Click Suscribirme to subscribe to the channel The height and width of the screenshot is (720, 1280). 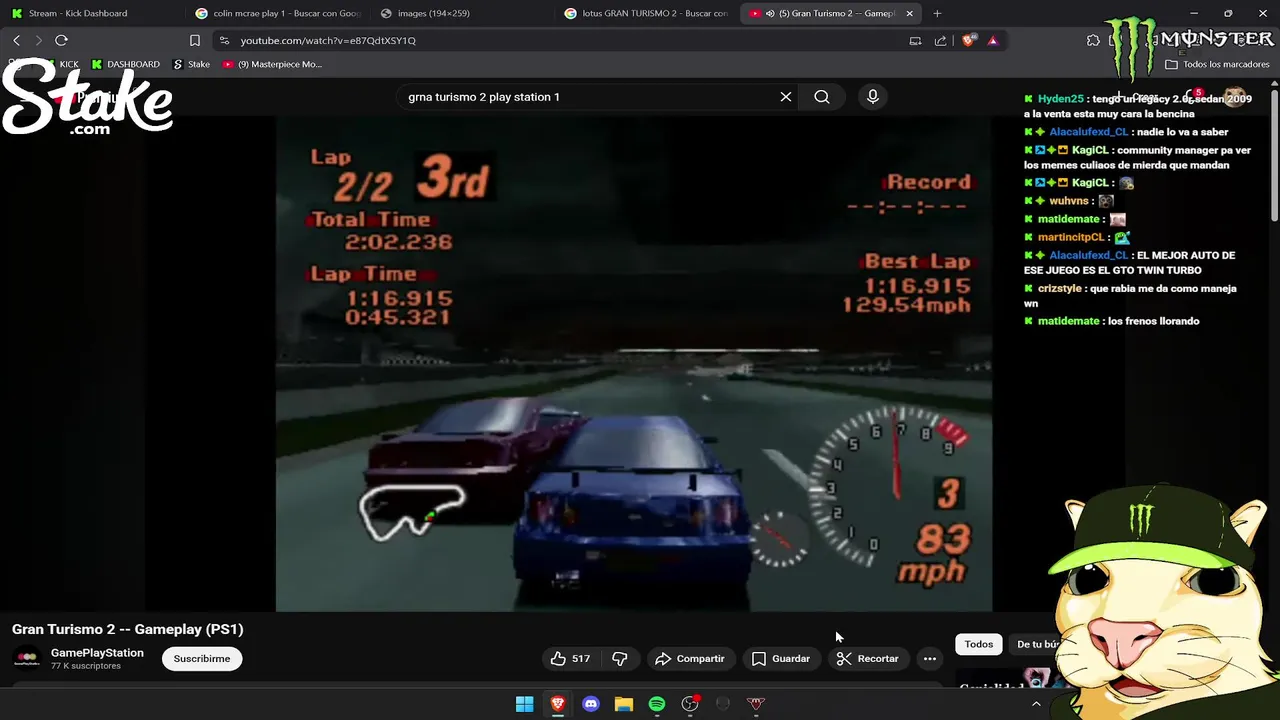pos(202,659)
